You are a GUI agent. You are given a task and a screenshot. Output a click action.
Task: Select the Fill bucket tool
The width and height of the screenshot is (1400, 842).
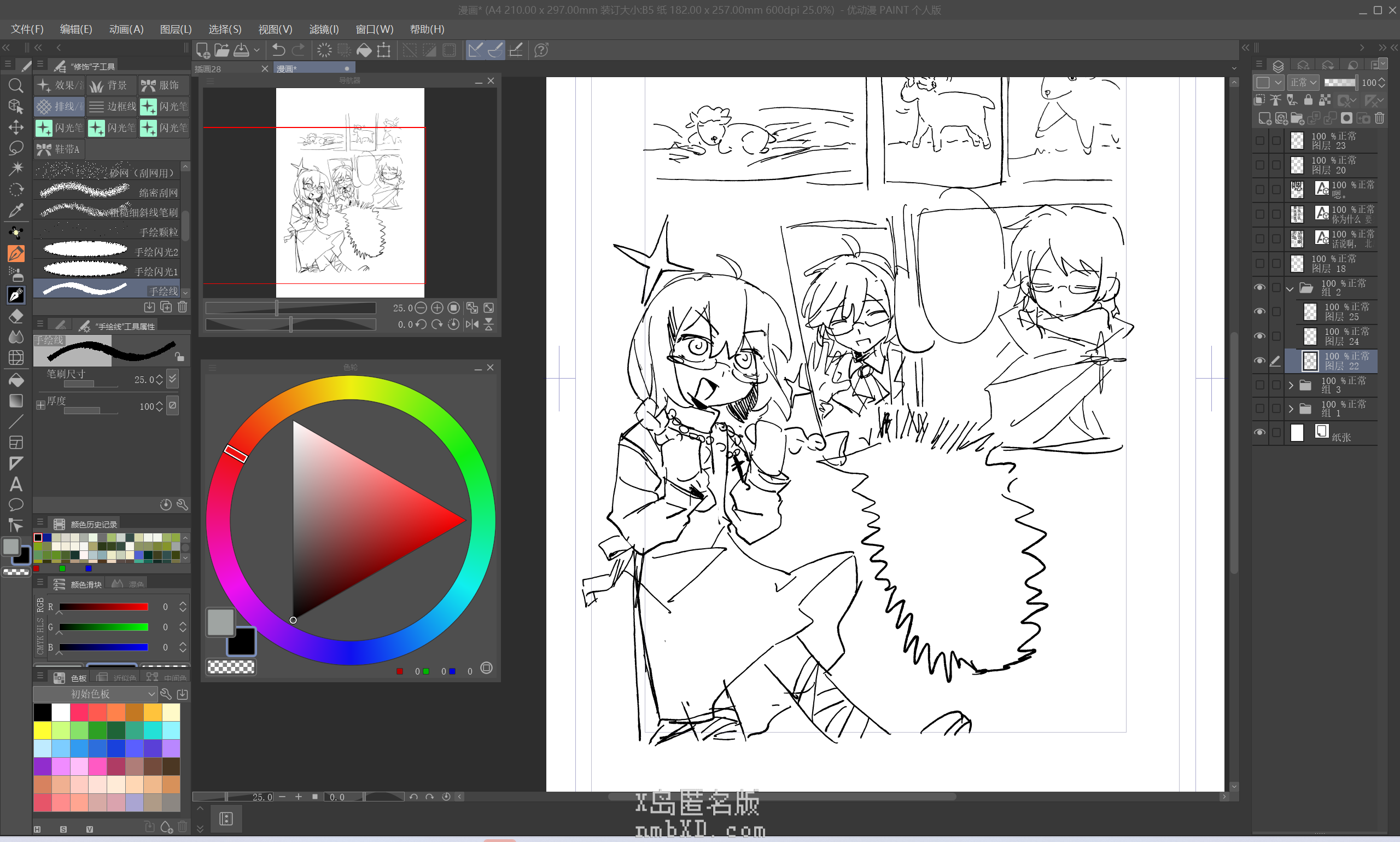(16, 380)
